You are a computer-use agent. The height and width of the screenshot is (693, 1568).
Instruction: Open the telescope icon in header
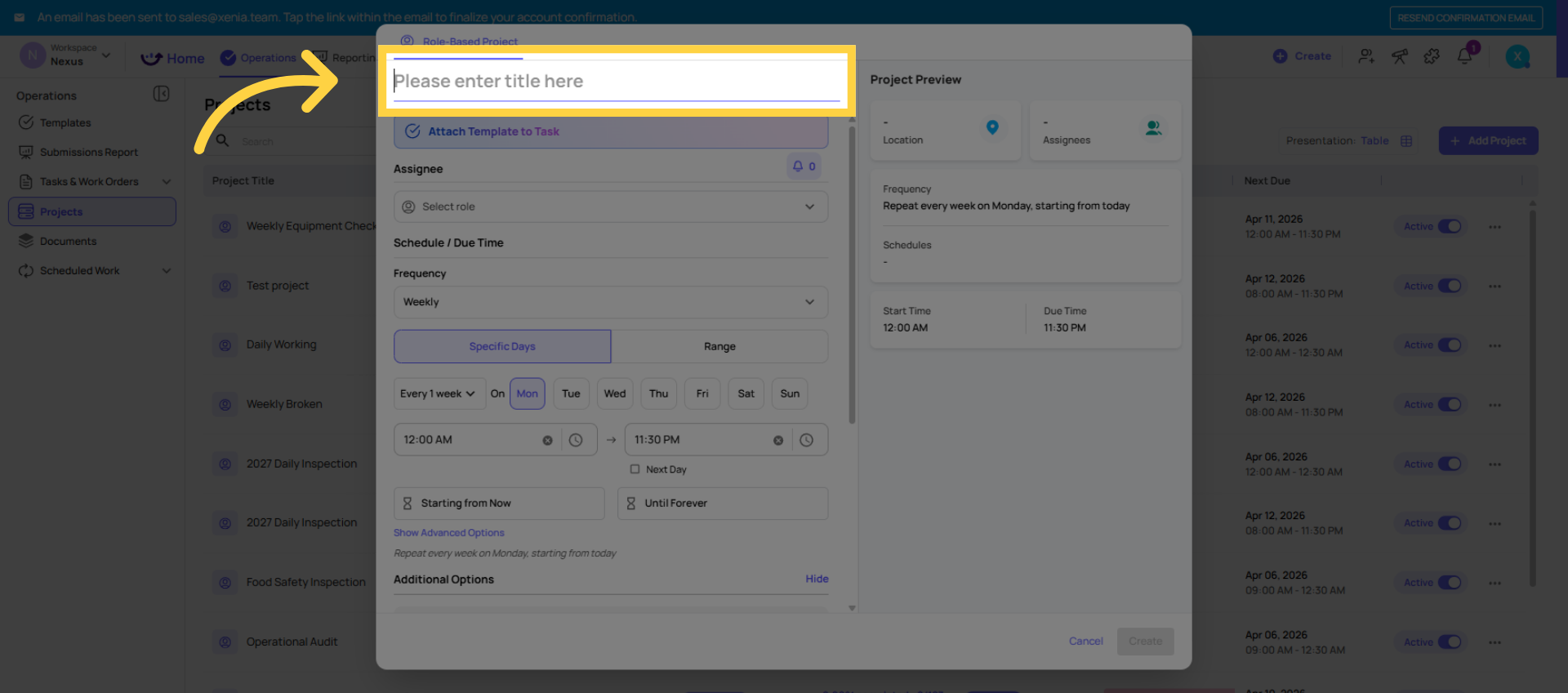[x=1400, y=56]
